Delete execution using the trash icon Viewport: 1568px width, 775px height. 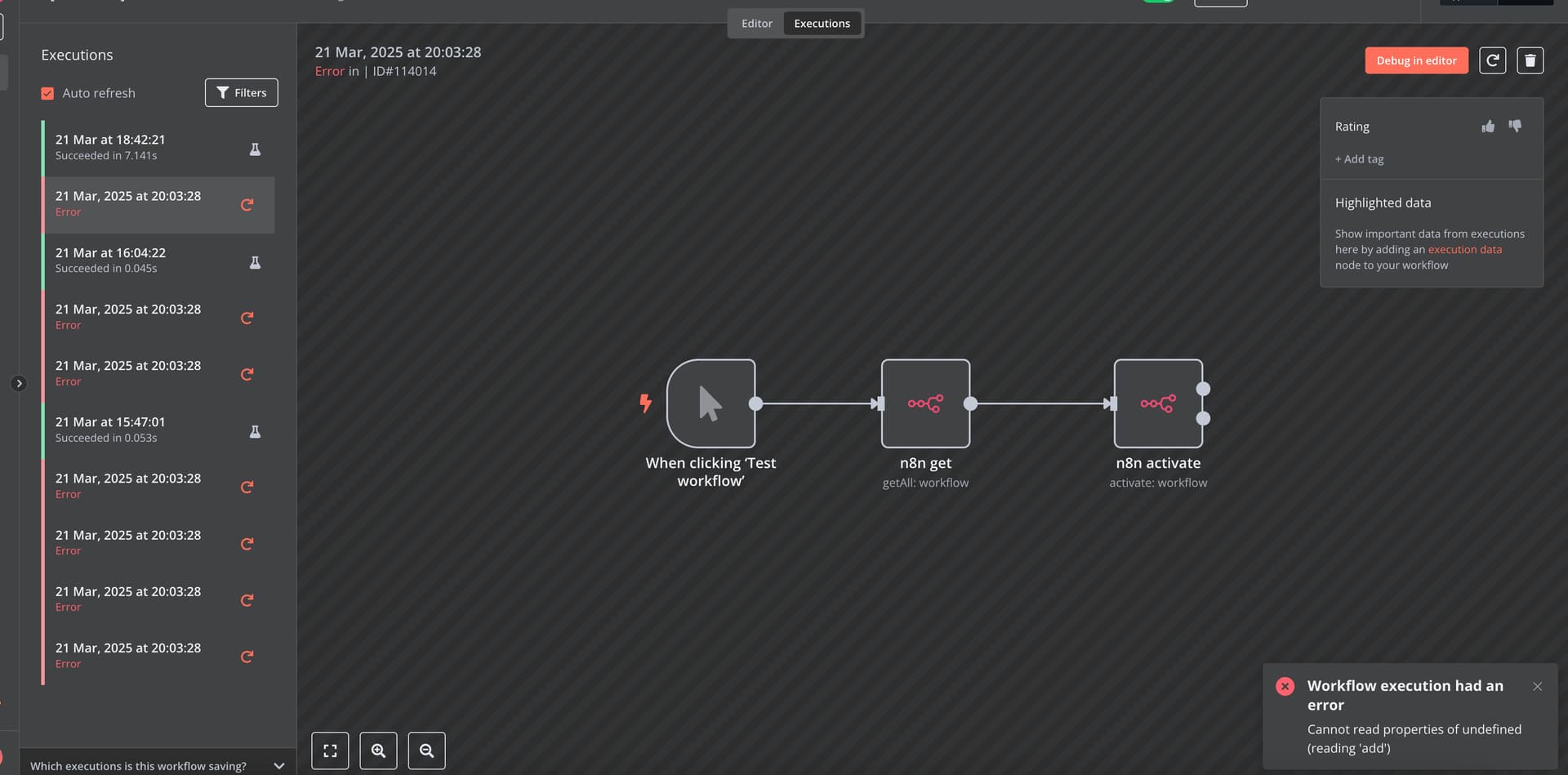pyautogui.click(x=1530, y=60)
